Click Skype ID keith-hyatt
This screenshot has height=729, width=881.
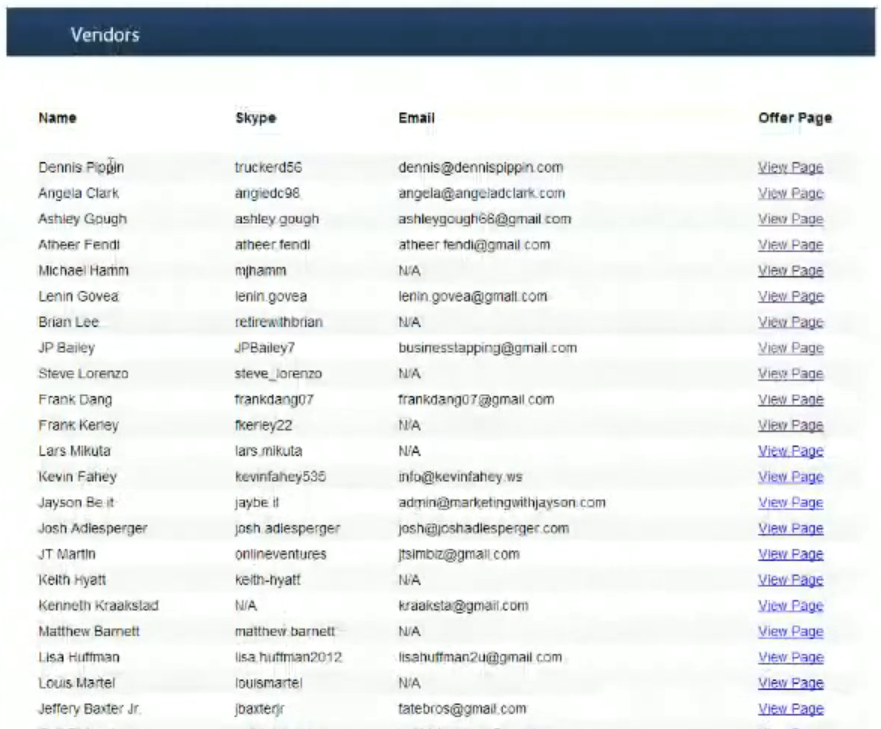[x=267, y=580]
